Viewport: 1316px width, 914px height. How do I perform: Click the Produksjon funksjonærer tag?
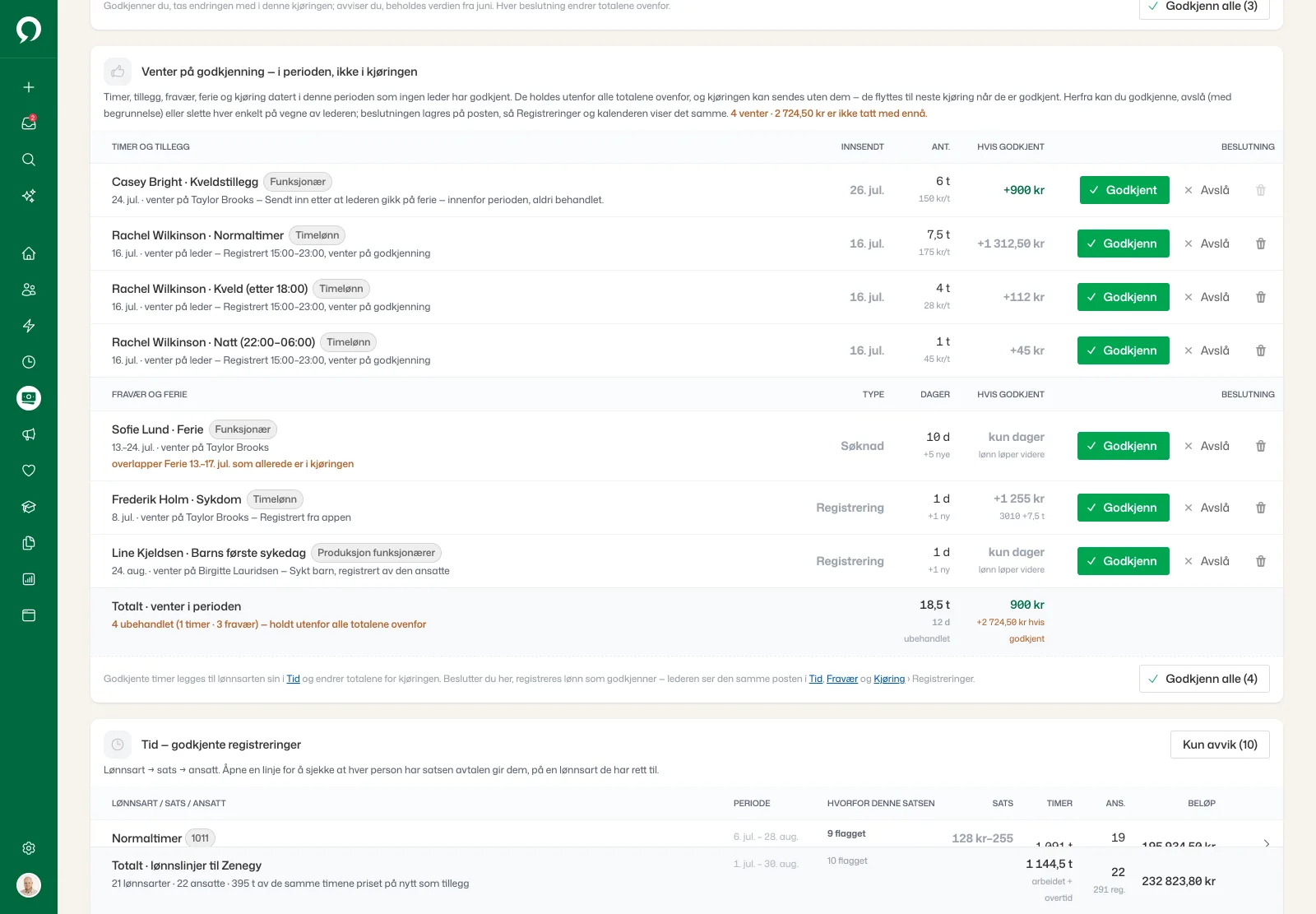coord(376,553)
